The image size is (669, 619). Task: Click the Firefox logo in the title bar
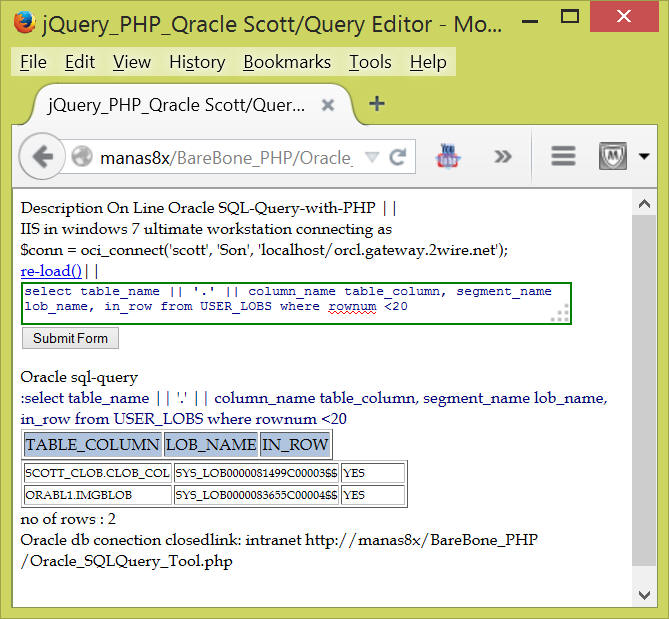click(x=24, y=22)
